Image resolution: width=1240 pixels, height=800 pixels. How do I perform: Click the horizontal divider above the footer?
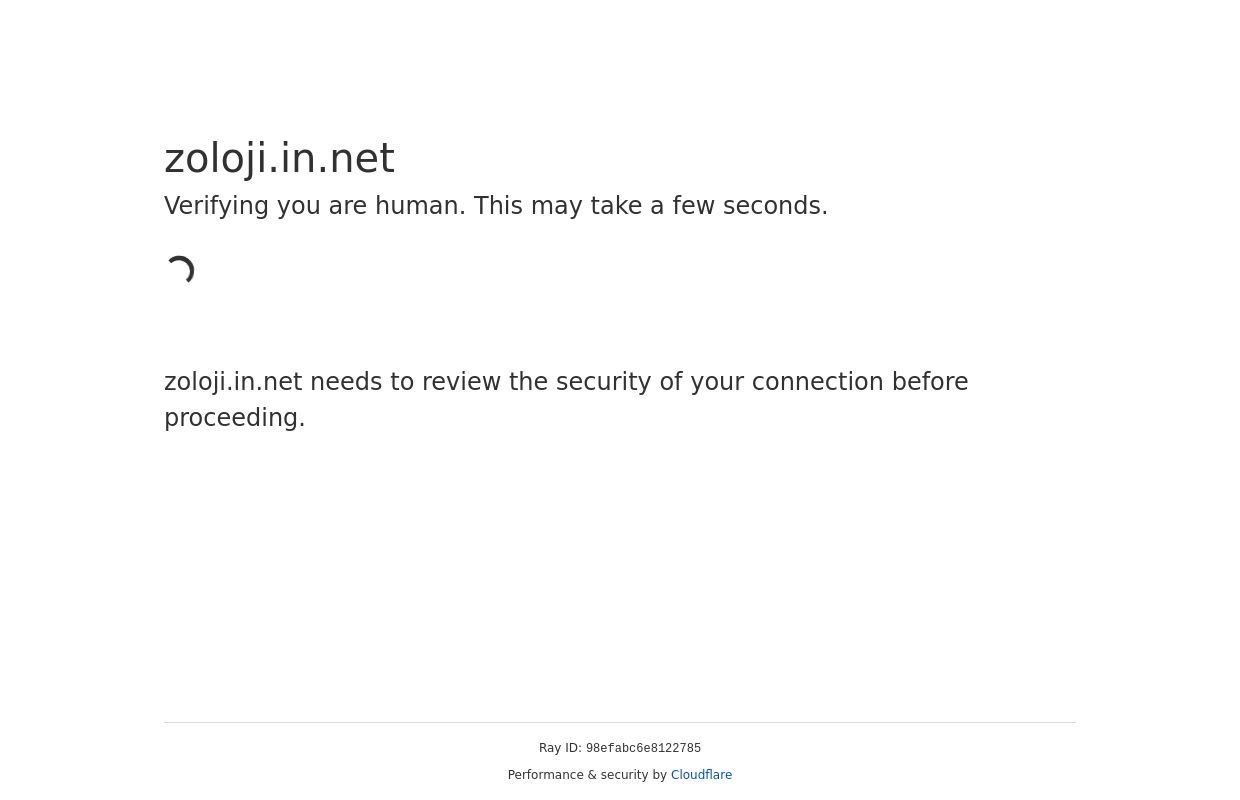tap(620, 722)
